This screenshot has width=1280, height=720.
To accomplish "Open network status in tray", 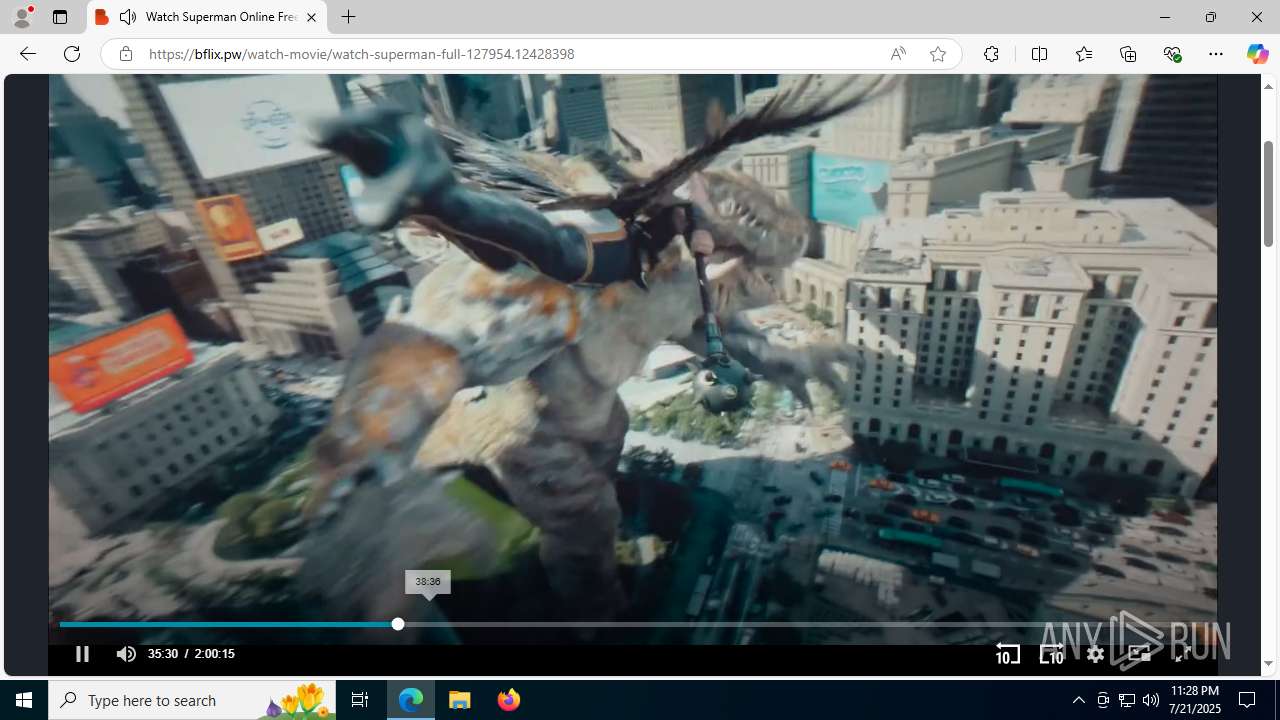I will click(x=1126, y=700).
